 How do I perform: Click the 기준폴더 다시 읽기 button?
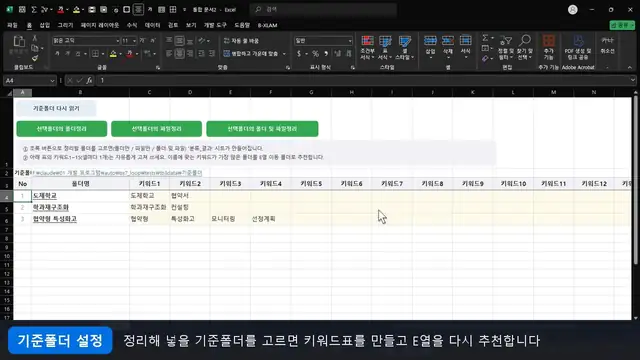[x=56, y=109]
